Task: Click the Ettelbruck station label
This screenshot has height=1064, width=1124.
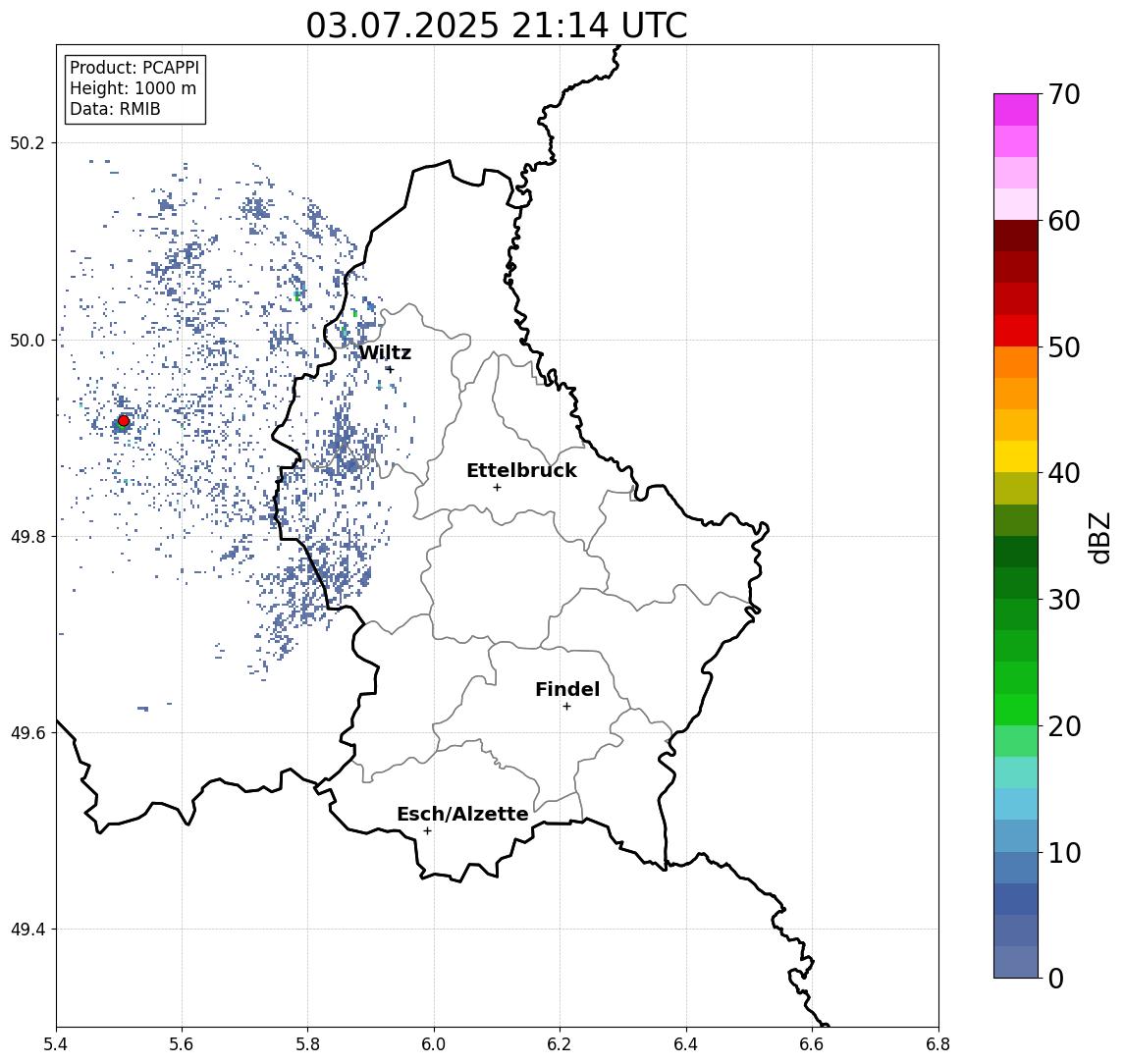Action: 521,470
